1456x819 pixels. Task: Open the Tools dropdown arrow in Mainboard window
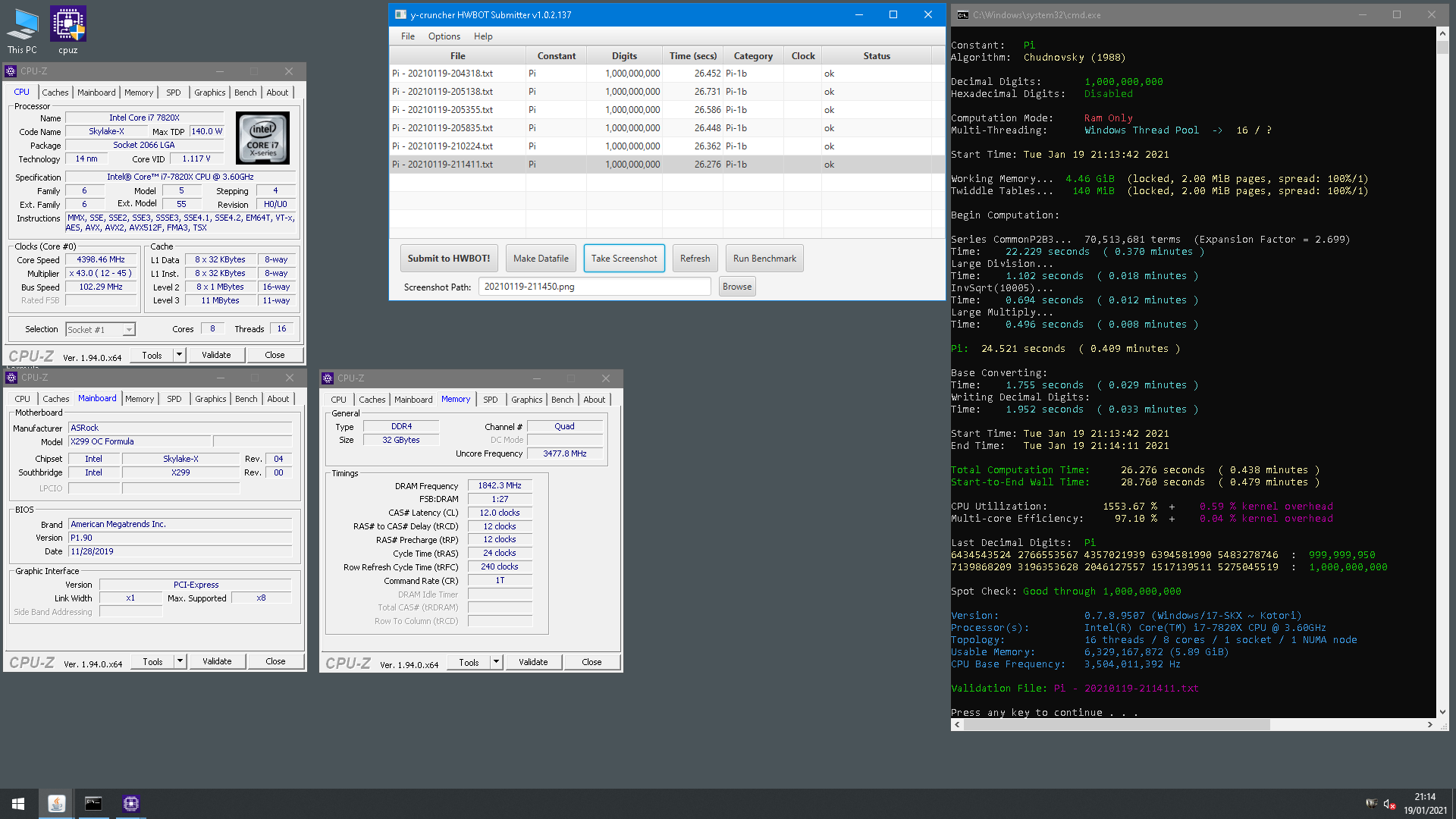[180, 661]
